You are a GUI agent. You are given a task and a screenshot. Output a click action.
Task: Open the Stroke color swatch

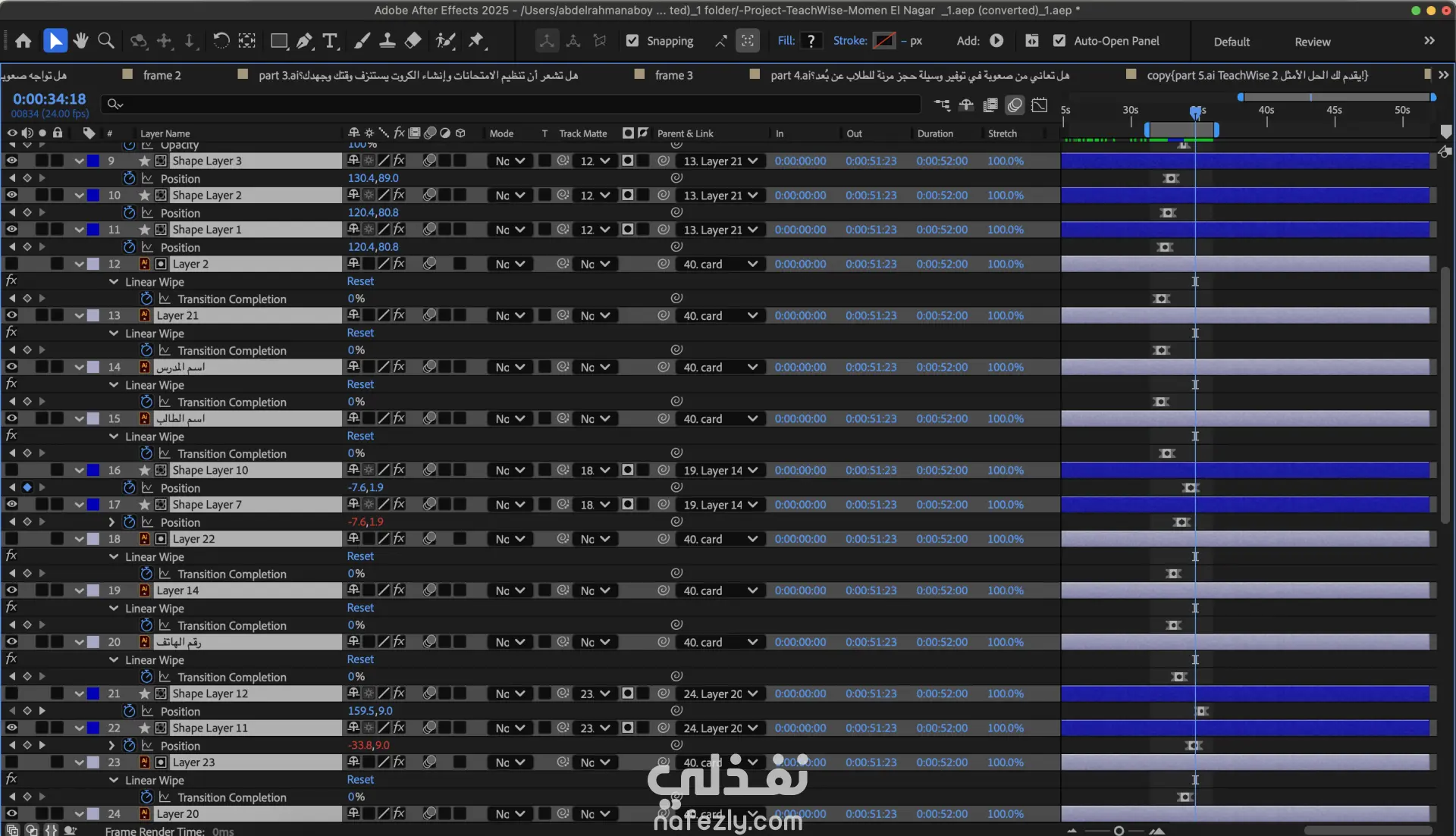click(x=884, y=41)
